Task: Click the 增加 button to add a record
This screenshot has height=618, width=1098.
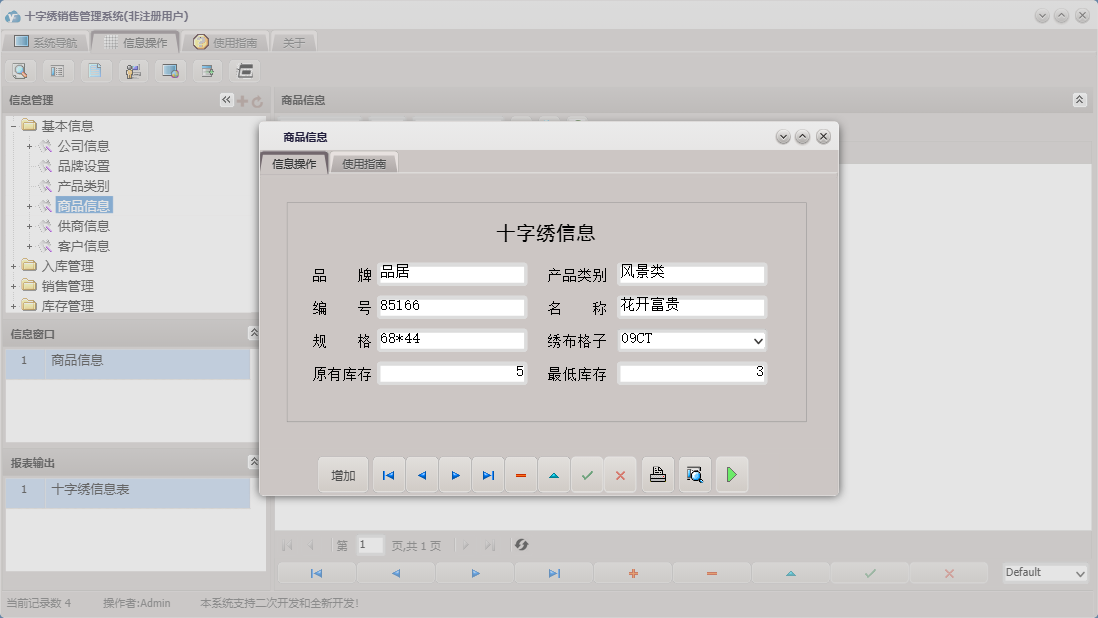Action: [x=343, y=475]
